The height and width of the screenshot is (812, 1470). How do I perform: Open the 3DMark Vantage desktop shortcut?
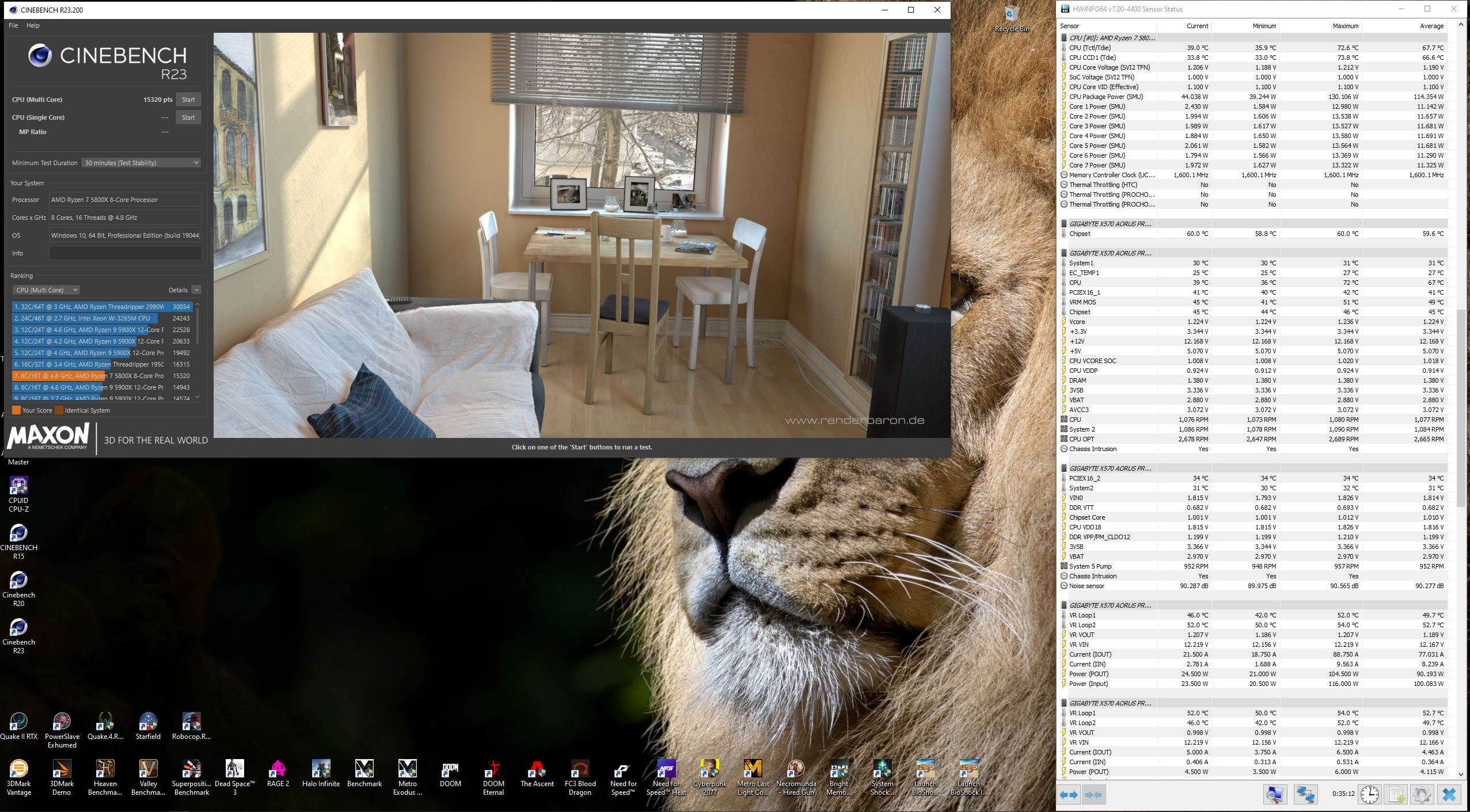[18, 777]
